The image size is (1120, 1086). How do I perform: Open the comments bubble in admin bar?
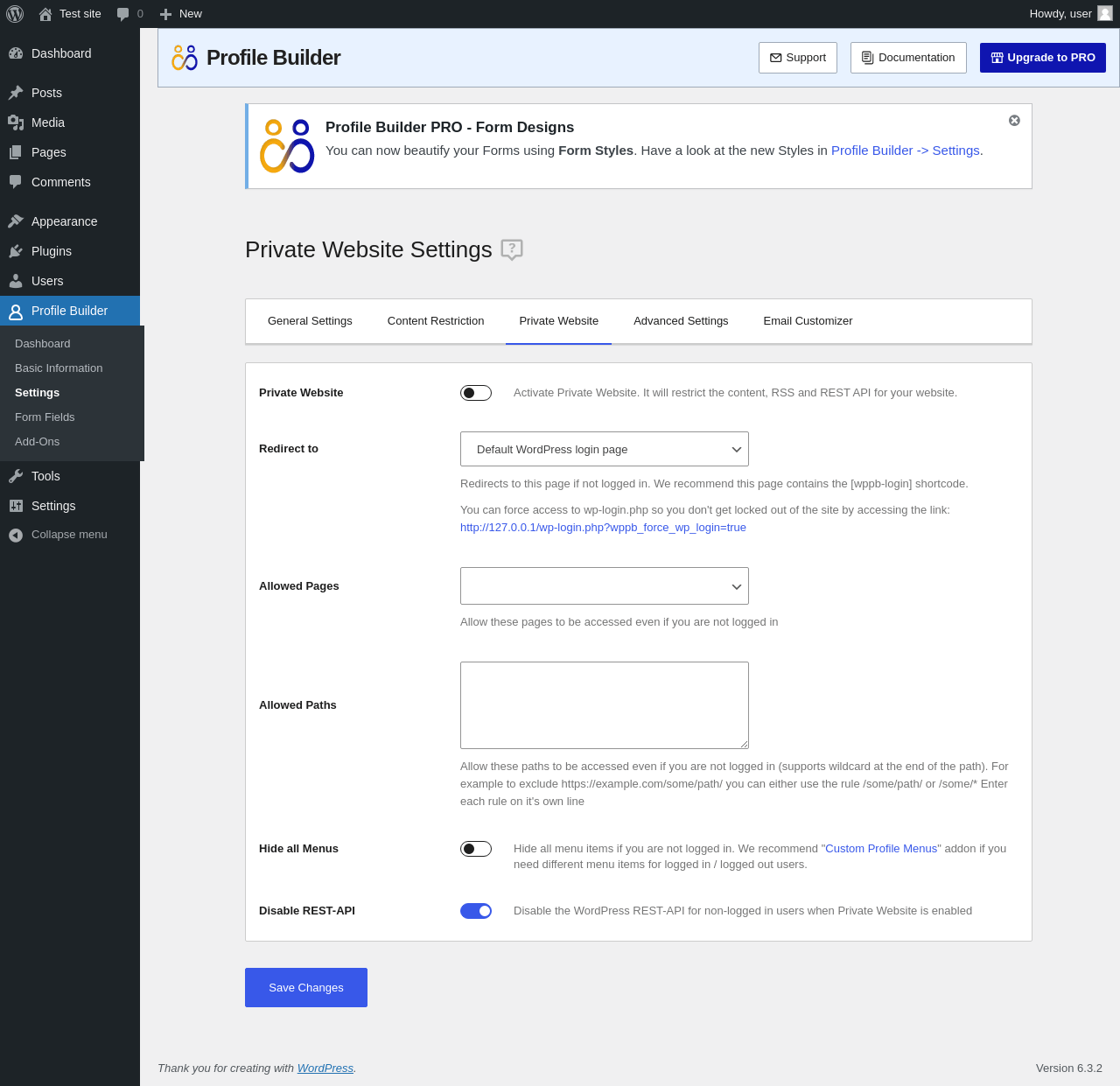pos(123,14)
